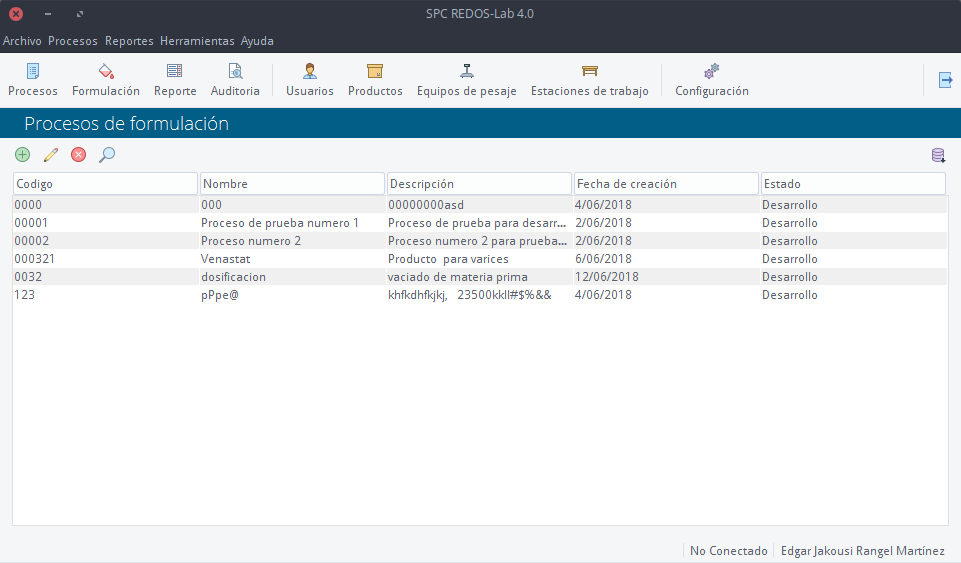
Task: Sort by Fecha de creación header
Action: click(x=666, y=184)
